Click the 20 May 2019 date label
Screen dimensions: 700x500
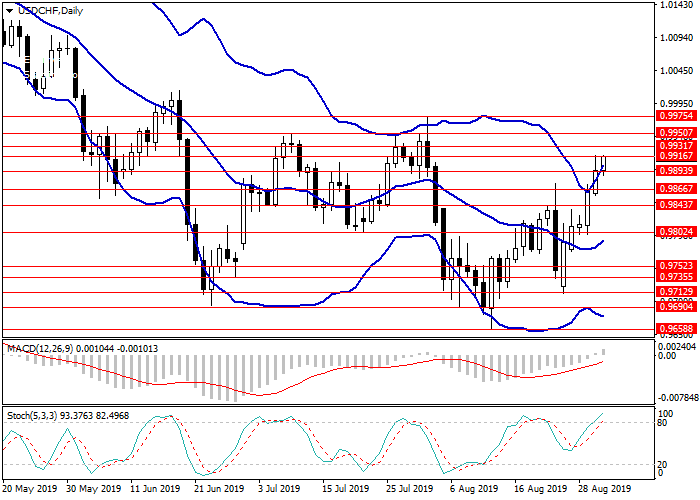(x=28, y=490)
